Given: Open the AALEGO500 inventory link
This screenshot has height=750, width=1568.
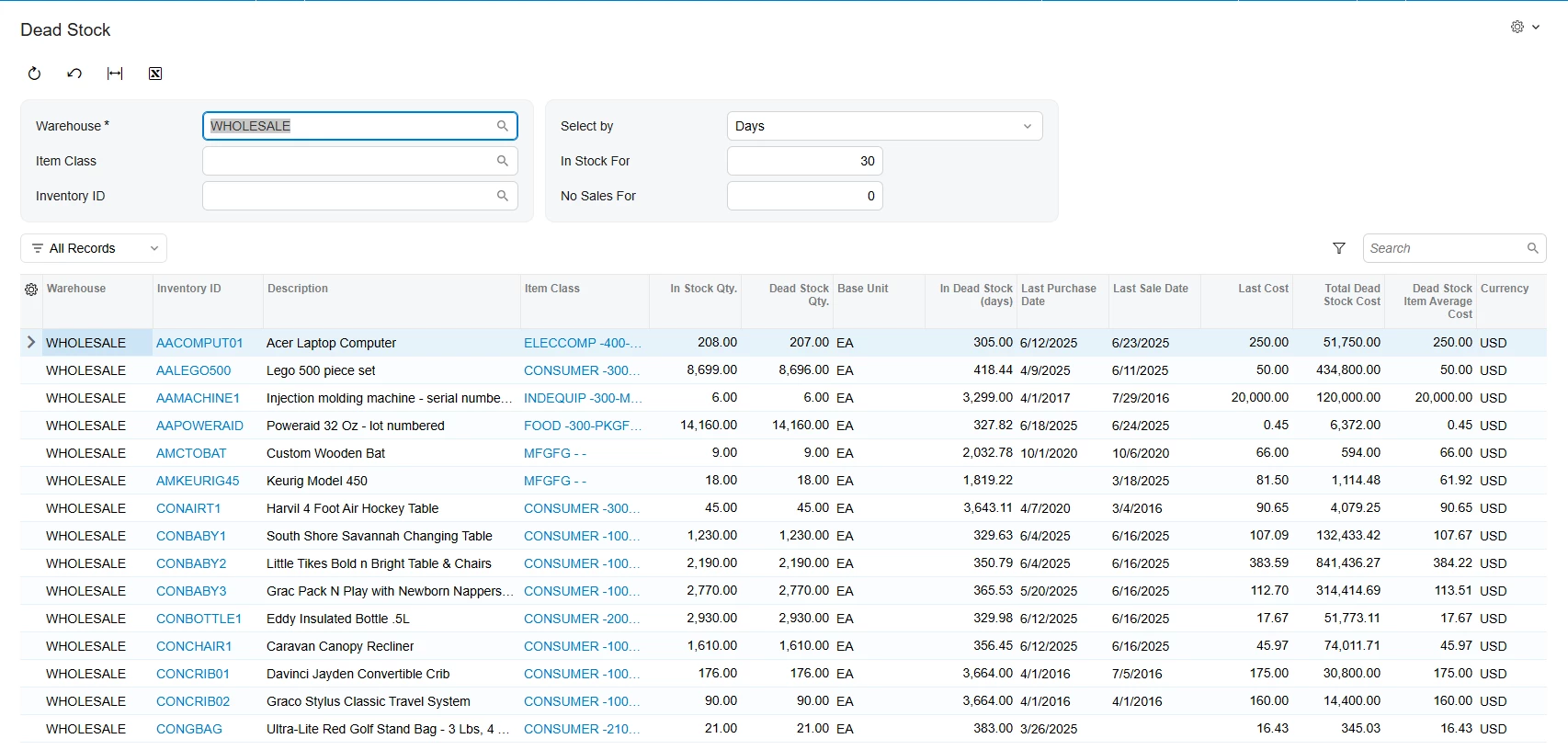Looking at the screenshot, I should 194,370.
